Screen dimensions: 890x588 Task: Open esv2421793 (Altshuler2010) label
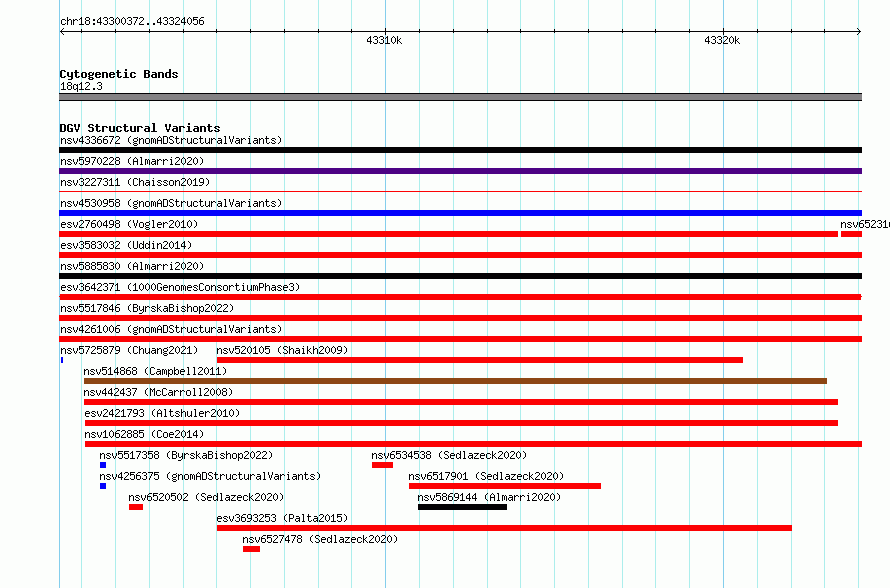click(162, 413)
